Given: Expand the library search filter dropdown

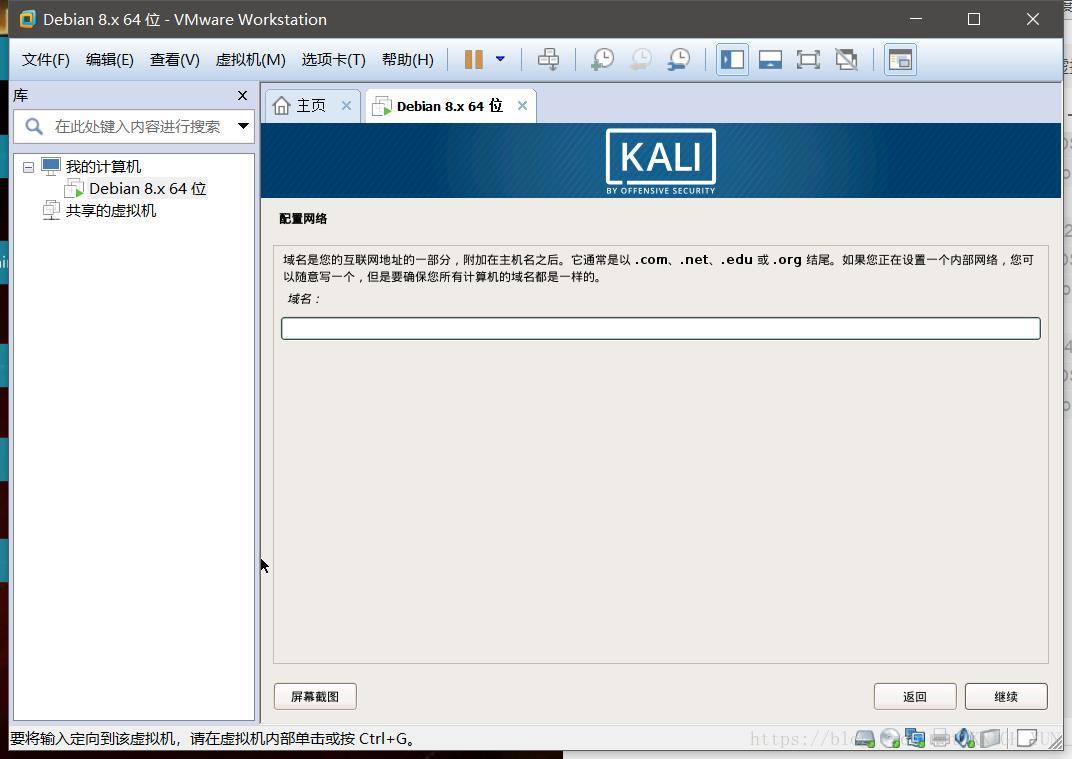Looking at the screenshot, I should click(243, 126).
